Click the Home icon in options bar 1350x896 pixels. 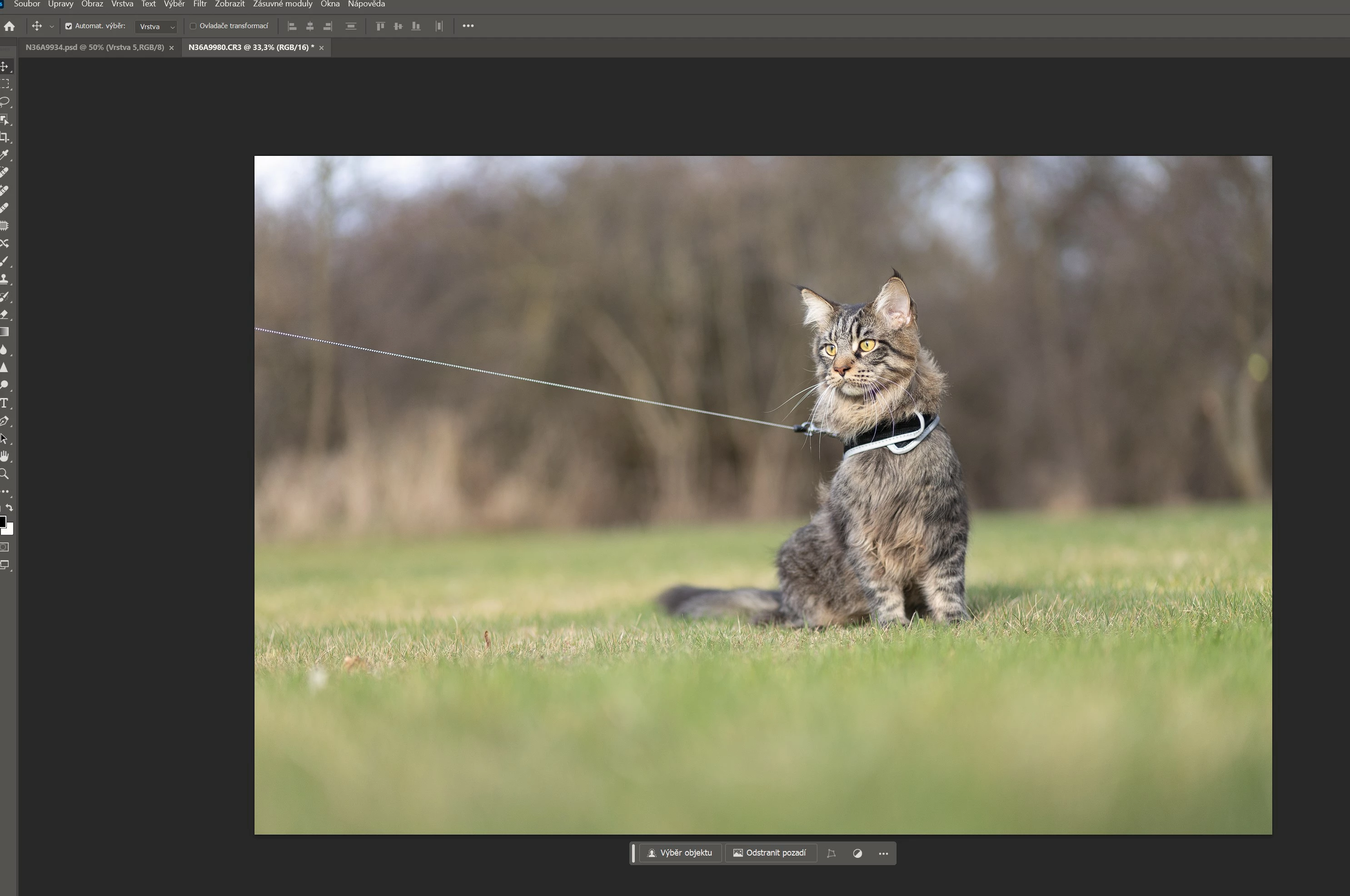(x=9, y=26)
